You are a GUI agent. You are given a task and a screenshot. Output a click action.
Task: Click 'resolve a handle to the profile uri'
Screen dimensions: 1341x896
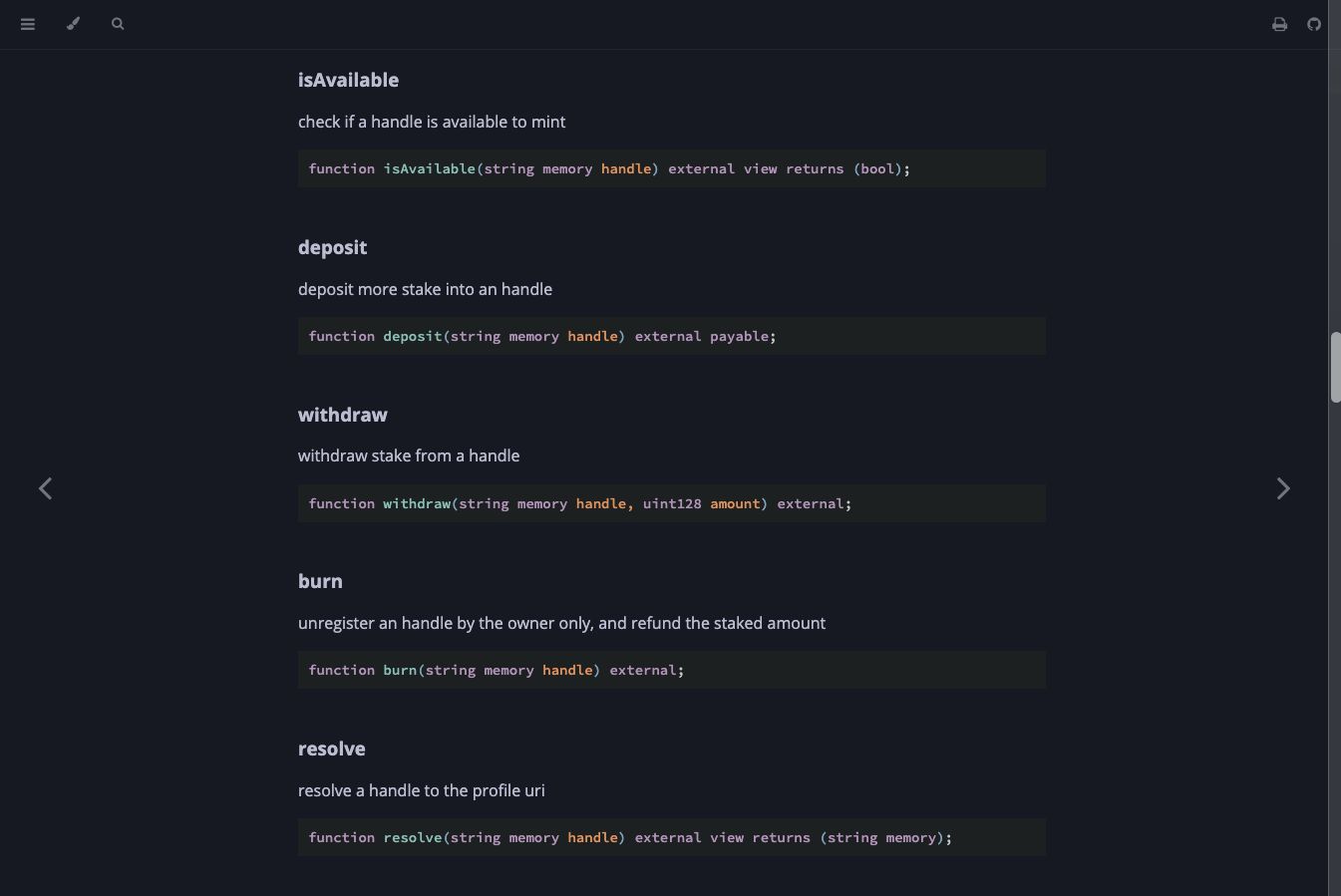click(421, 790)
